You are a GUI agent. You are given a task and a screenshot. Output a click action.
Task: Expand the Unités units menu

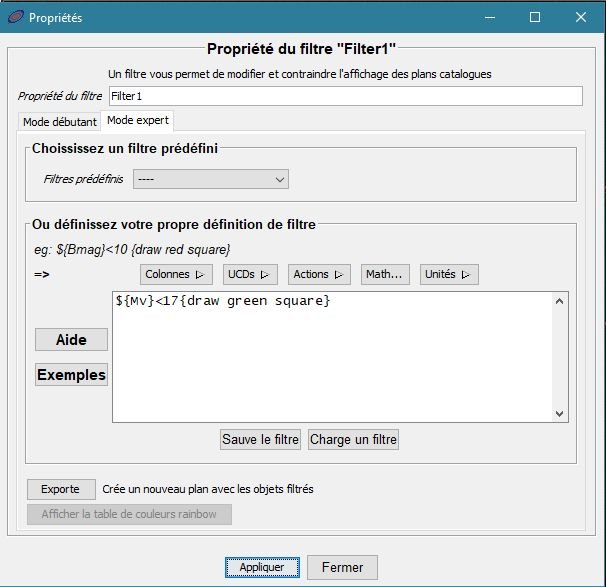448,274
